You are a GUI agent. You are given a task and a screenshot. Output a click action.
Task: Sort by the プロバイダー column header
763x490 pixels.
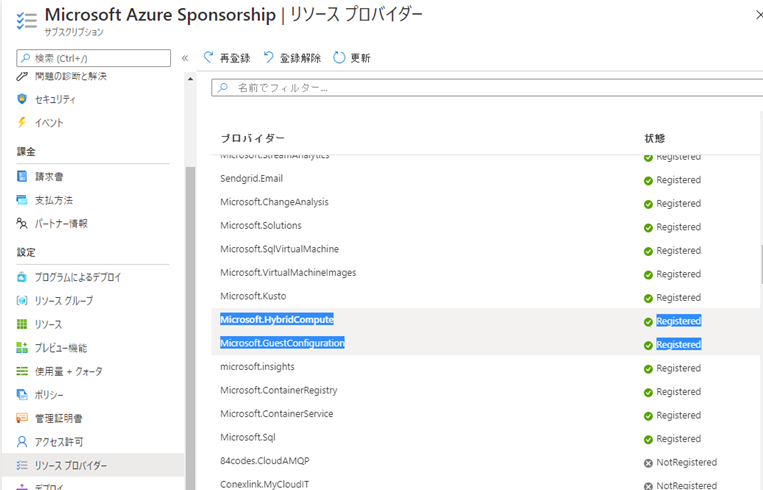coord(253,139)
